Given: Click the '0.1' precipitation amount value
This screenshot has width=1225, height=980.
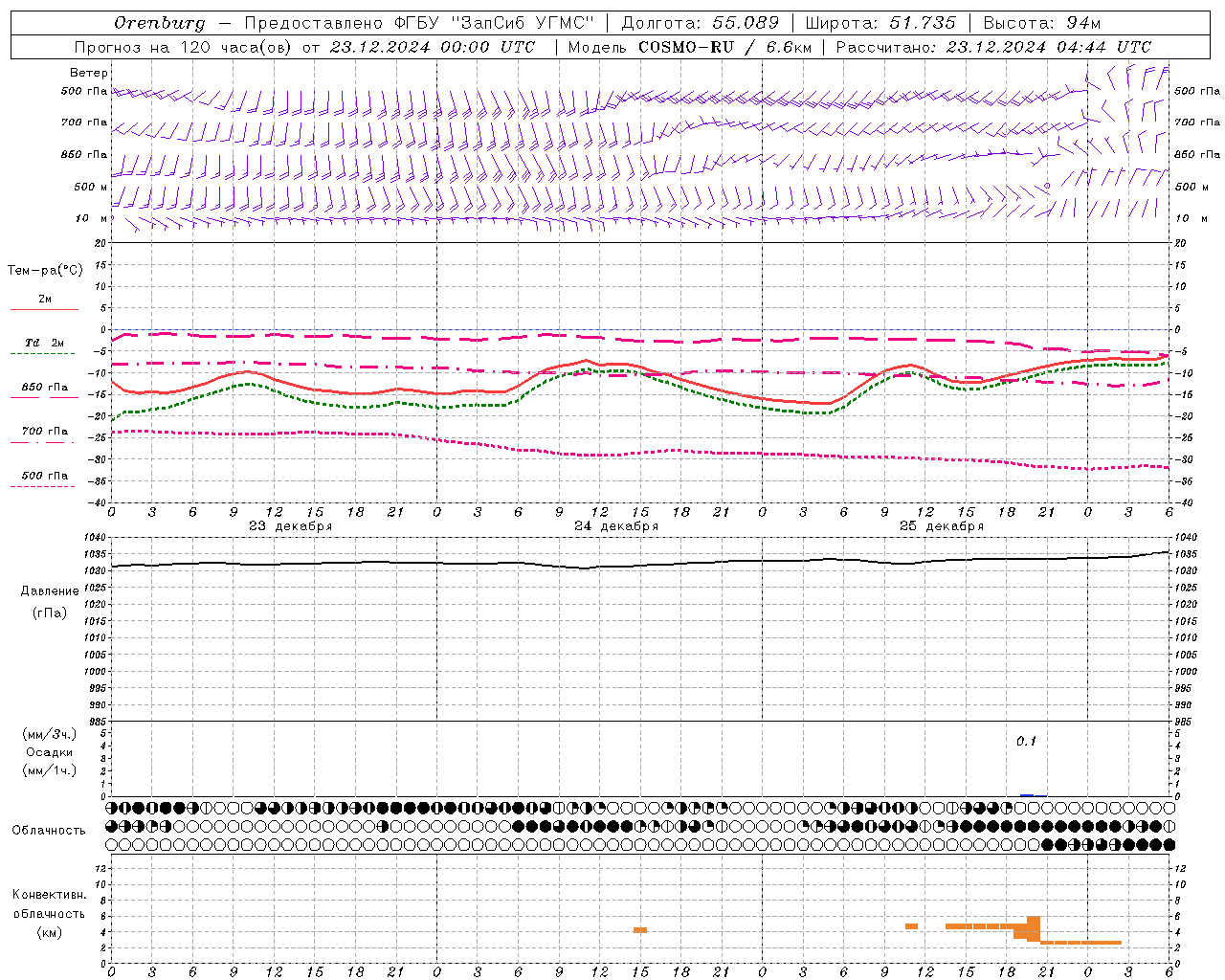Looking at the screenshot, I should coord(1026,742).
